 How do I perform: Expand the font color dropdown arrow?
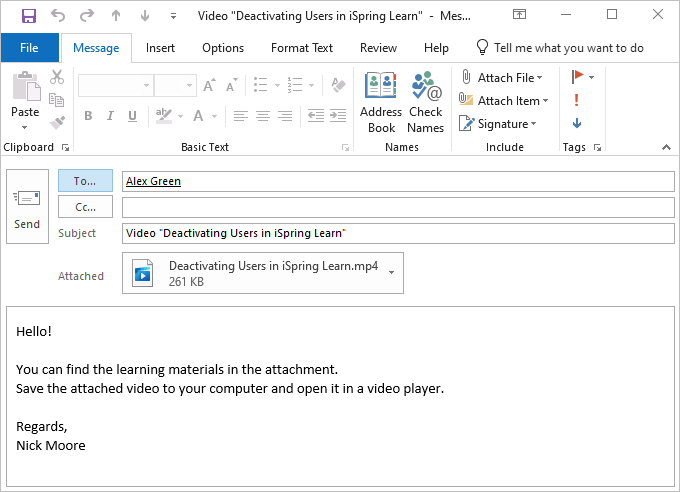214,116
